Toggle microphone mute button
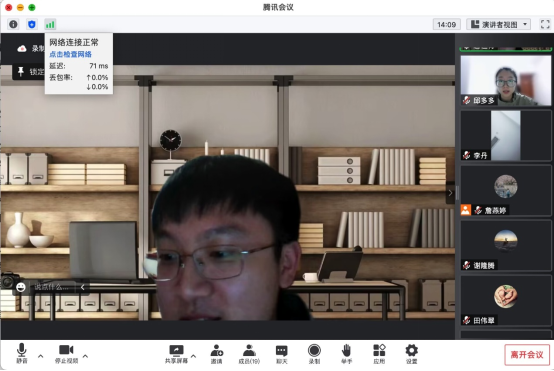Image resolution: width=554 pixels, height=371 pixels. pyautogui.click(x=22, y=353)
